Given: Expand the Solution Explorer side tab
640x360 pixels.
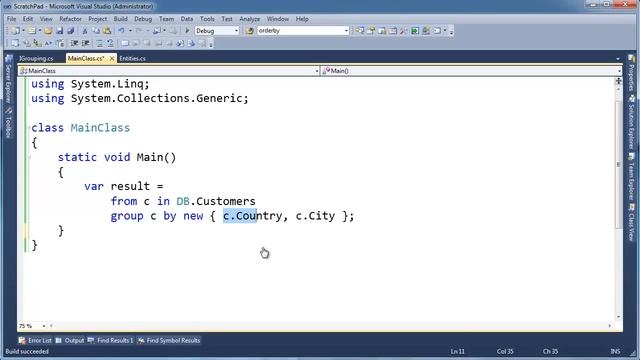Looking at the screenshot, I should click(x=631, y=122).
